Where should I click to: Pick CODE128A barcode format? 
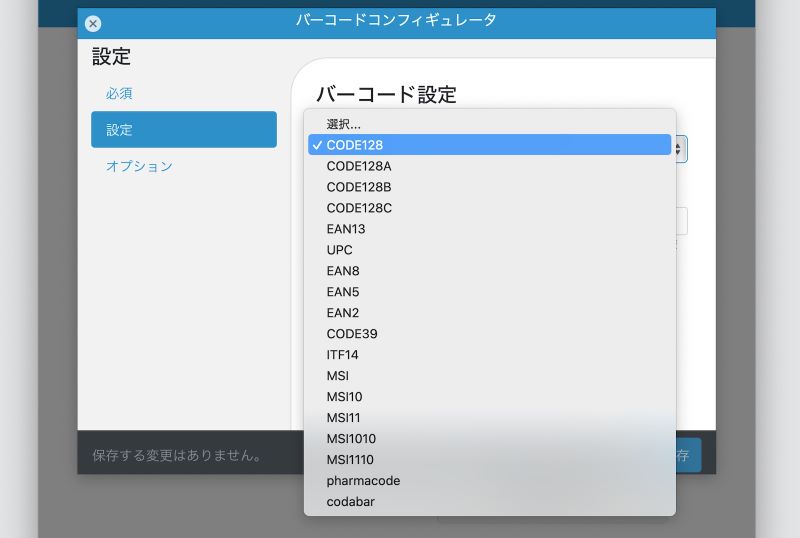click(489, 166)
